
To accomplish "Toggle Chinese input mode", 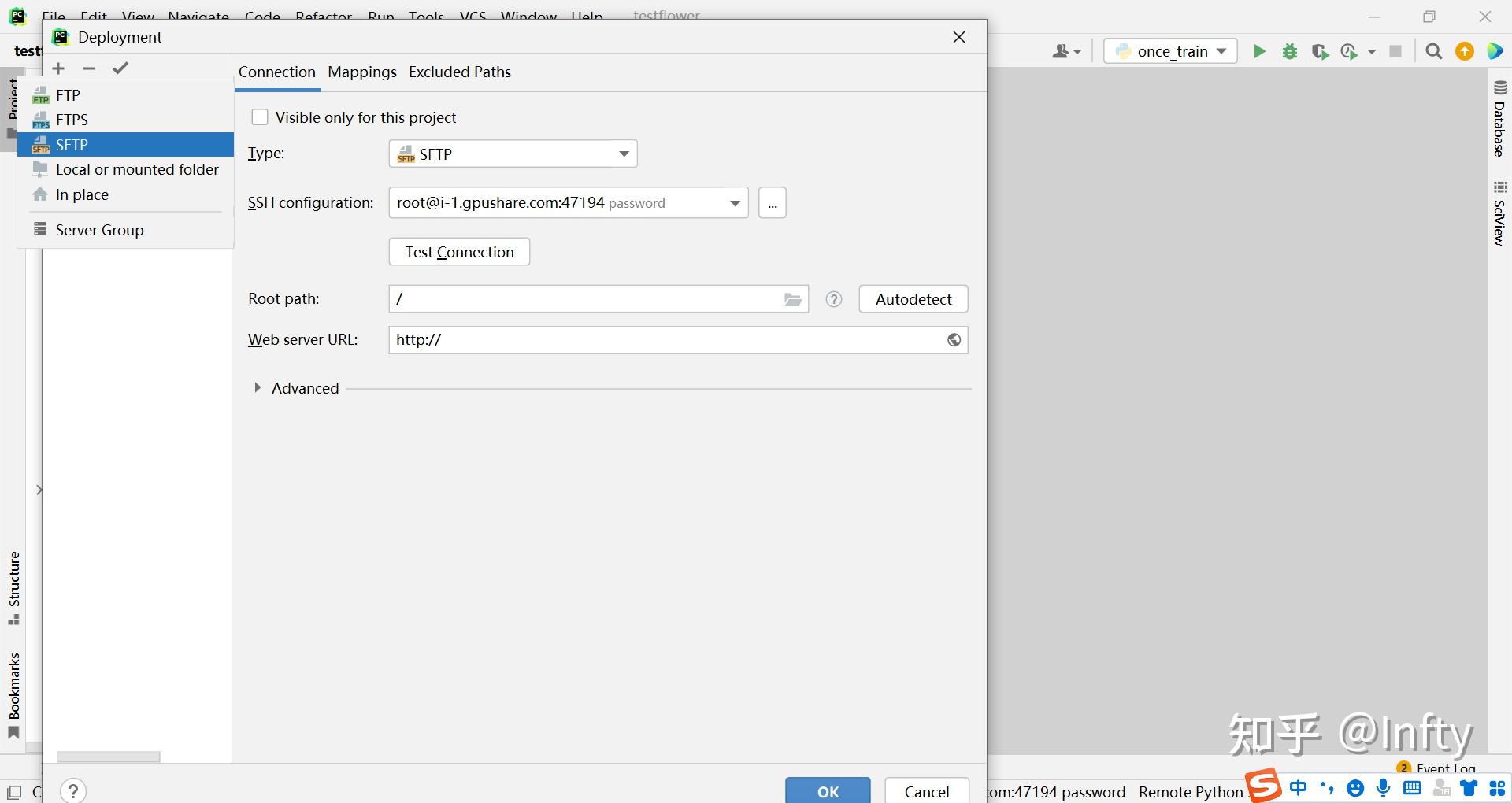I will (1299, 788).
